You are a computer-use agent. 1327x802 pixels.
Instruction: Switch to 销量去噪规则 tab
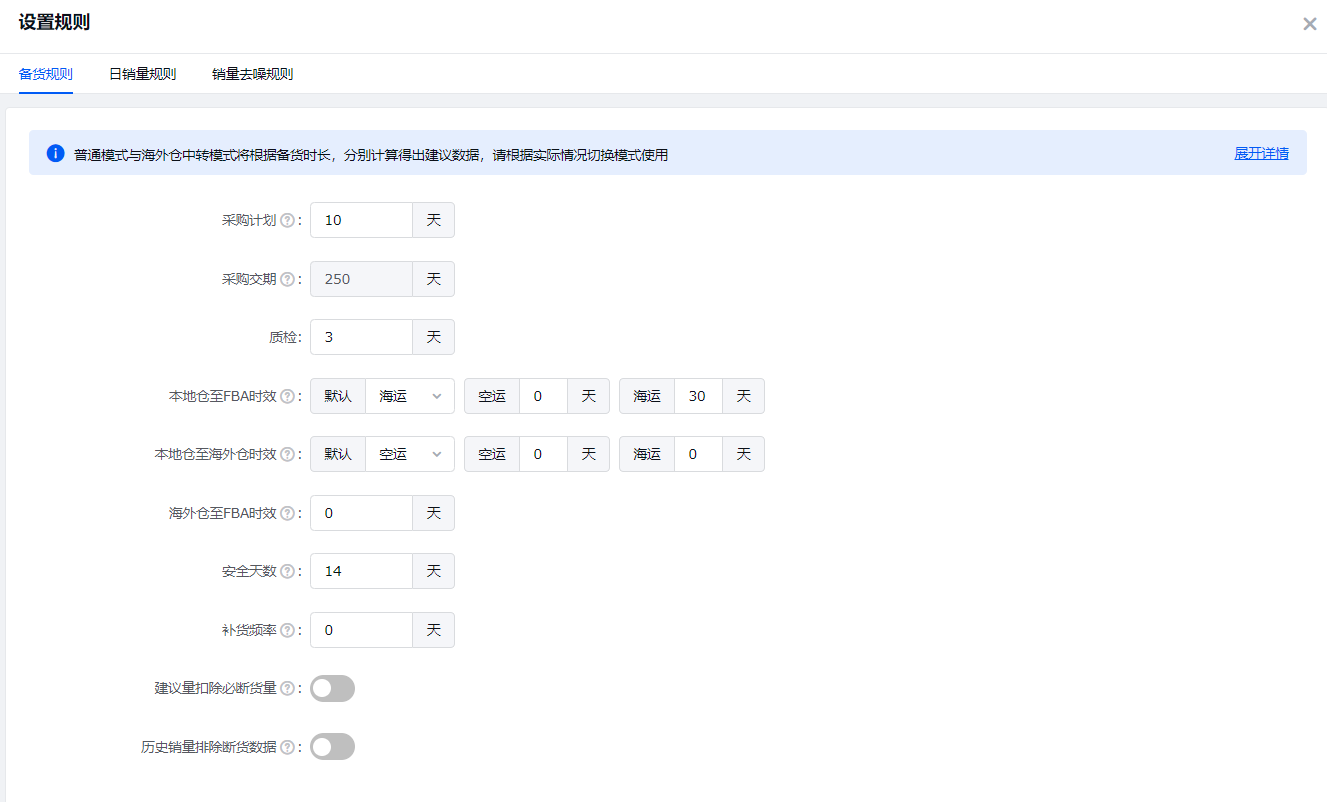point(252,74)
